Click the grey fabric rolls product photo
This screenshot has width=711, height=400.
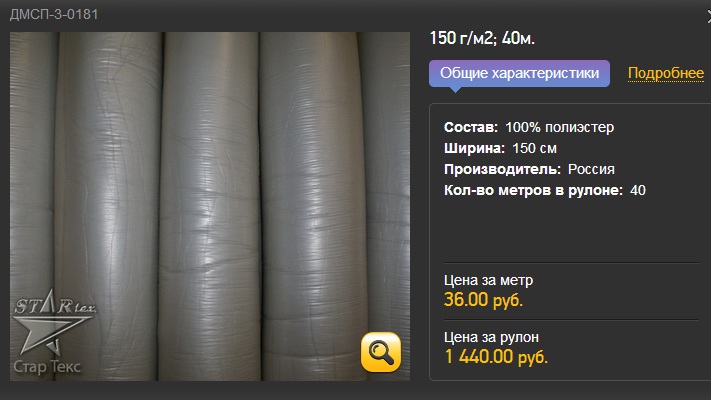pyautogui.click(x=210, y=206)
